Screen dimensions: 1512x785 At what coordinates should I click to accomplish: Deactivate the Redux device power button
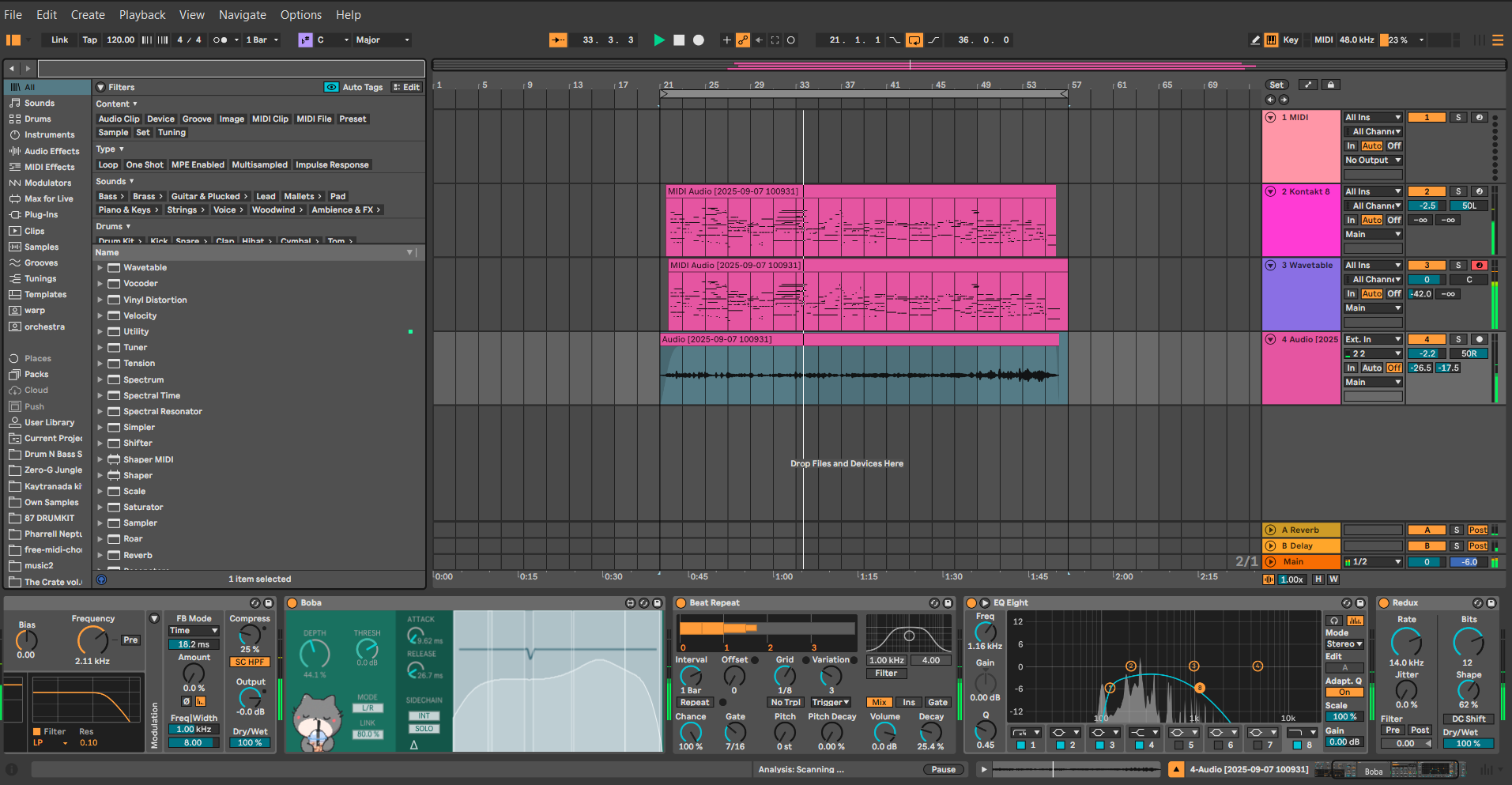coord(1384,603)
